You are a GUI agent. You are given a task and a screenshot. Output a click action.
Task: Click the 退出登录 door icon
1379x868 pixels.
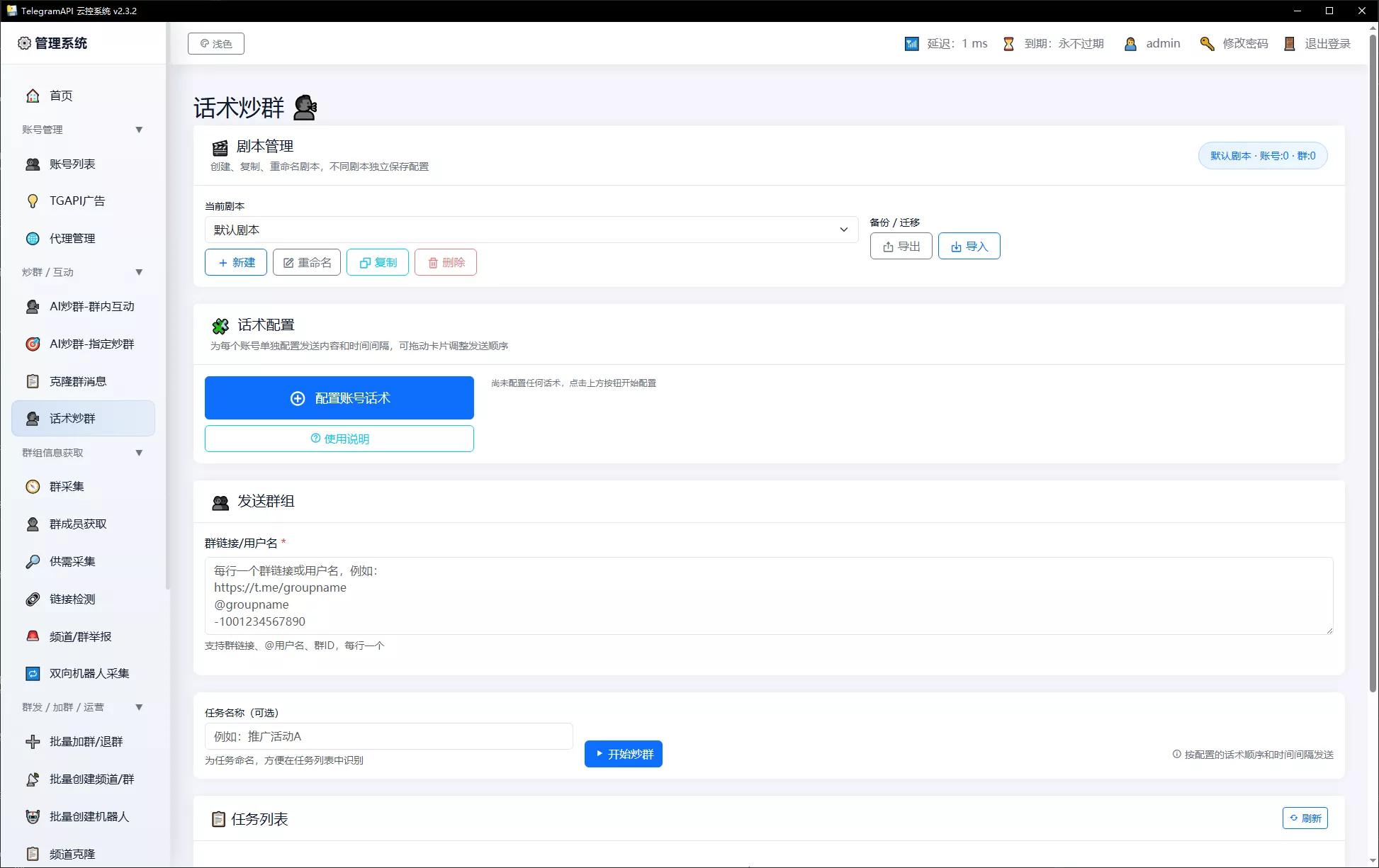coord(1290,44)
